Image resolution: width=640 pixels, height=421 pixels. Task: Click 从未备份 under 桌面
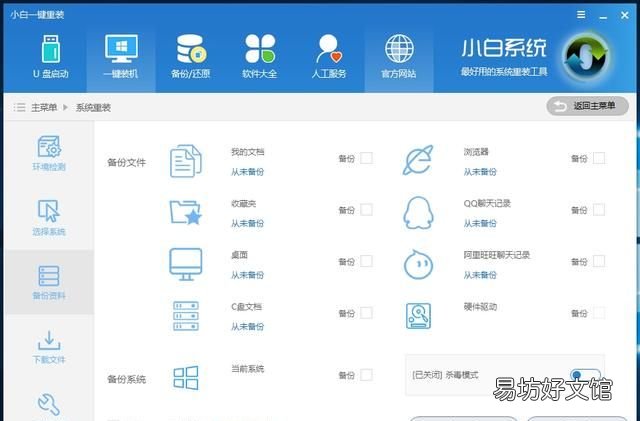point(247,275)
